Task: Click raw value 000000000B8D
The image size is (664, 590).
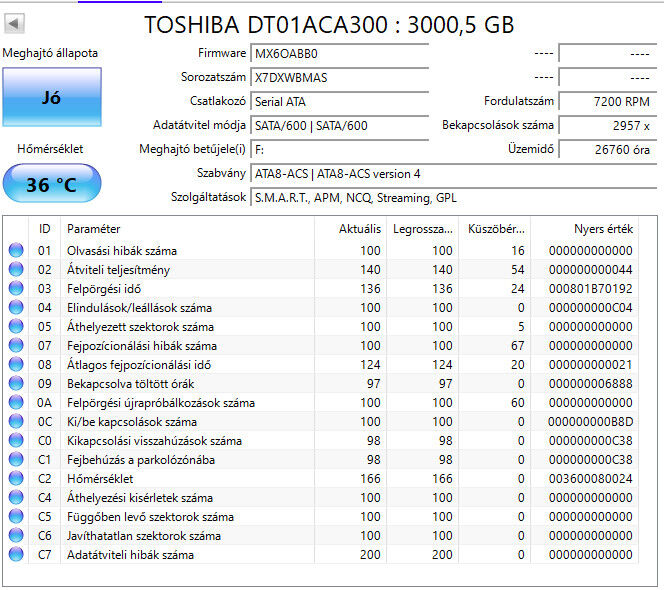Action: click(590, 422)
